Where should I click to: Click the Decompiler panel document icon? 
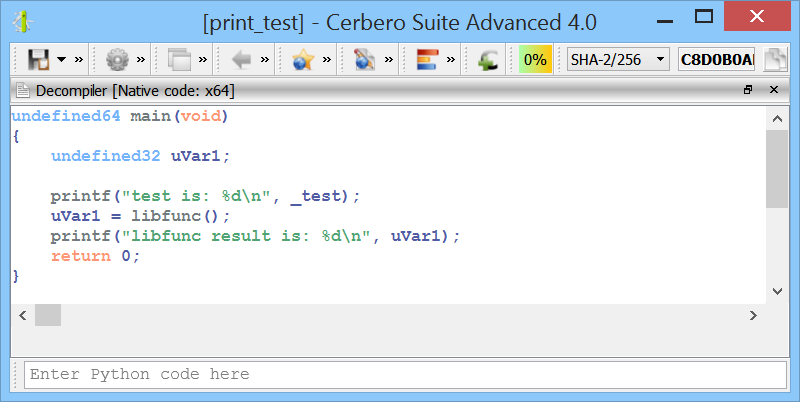[22, 91]
